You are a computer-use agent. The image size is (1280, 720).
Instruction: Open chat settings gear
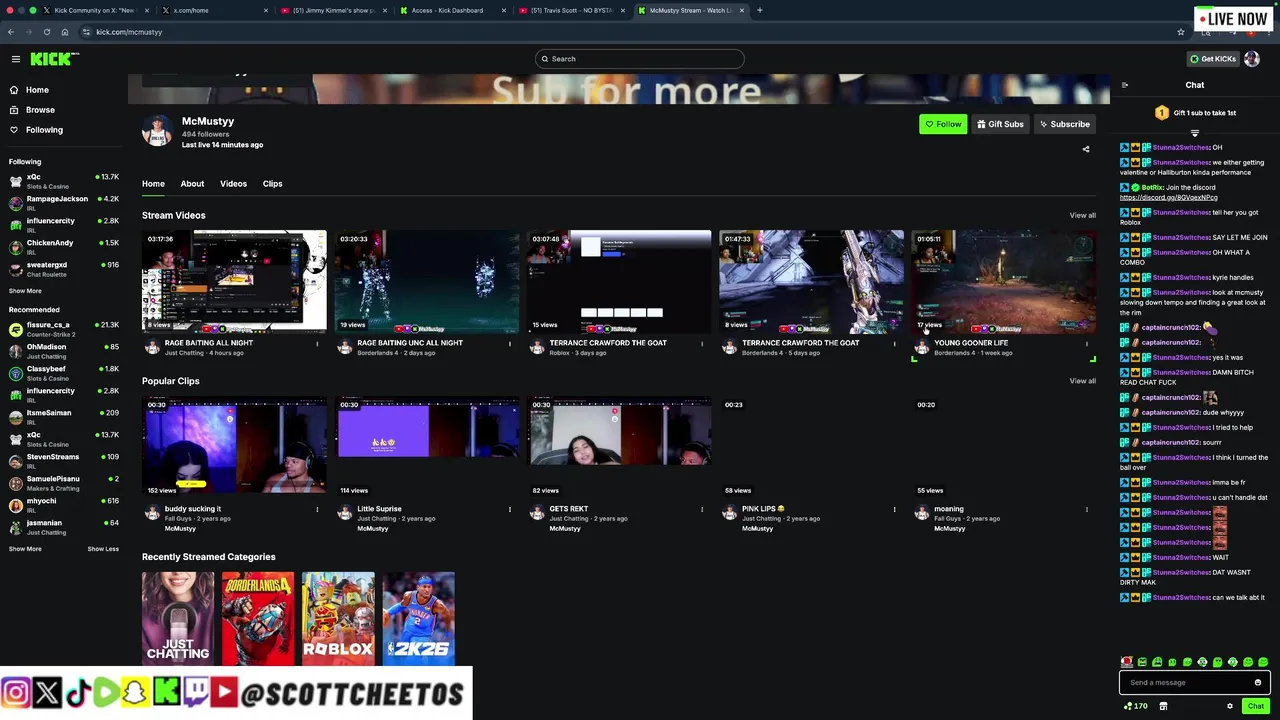[x=1230, y=706]
